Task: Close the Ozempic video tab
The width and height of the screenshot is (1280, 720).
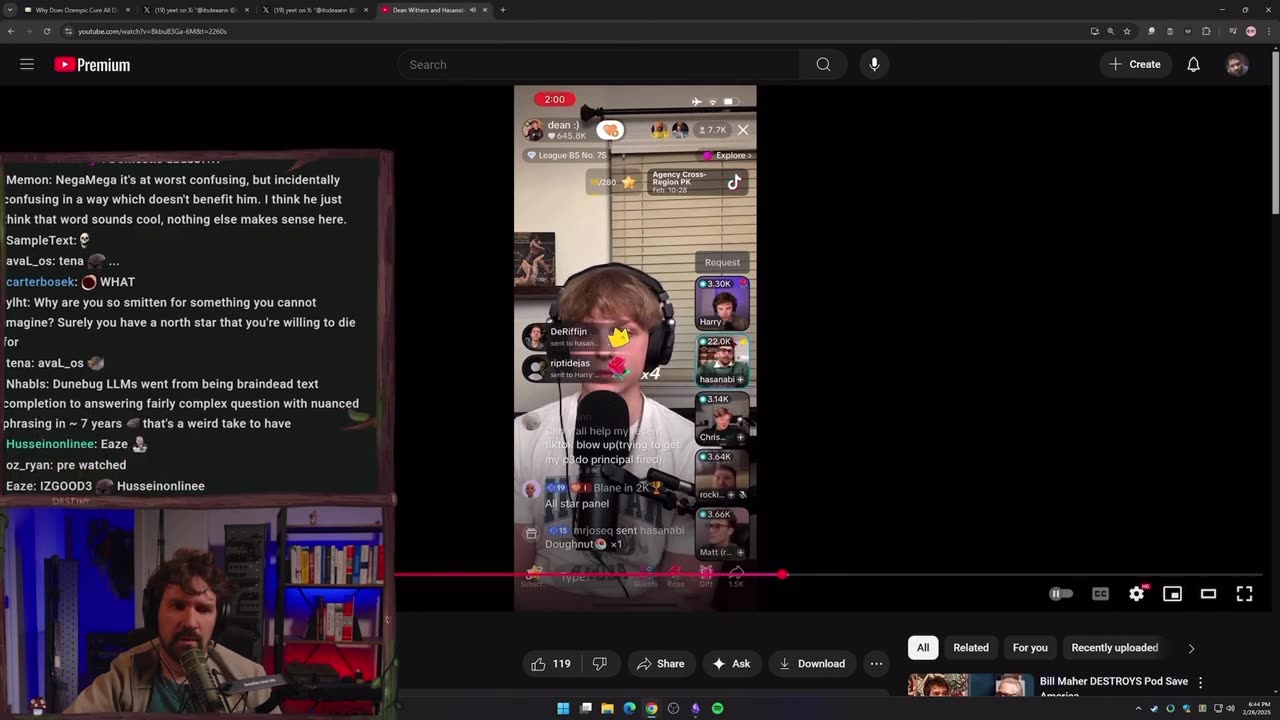Action: [x=128, y=10]
